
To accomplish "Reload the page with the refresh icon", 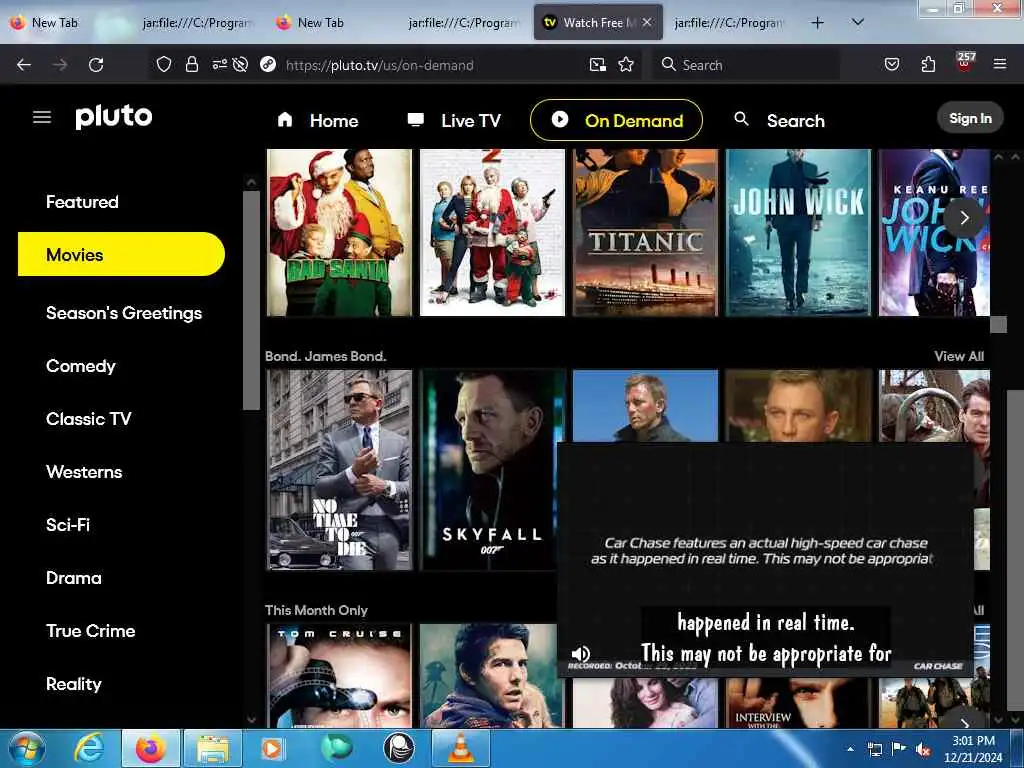I will pos(96,65).
